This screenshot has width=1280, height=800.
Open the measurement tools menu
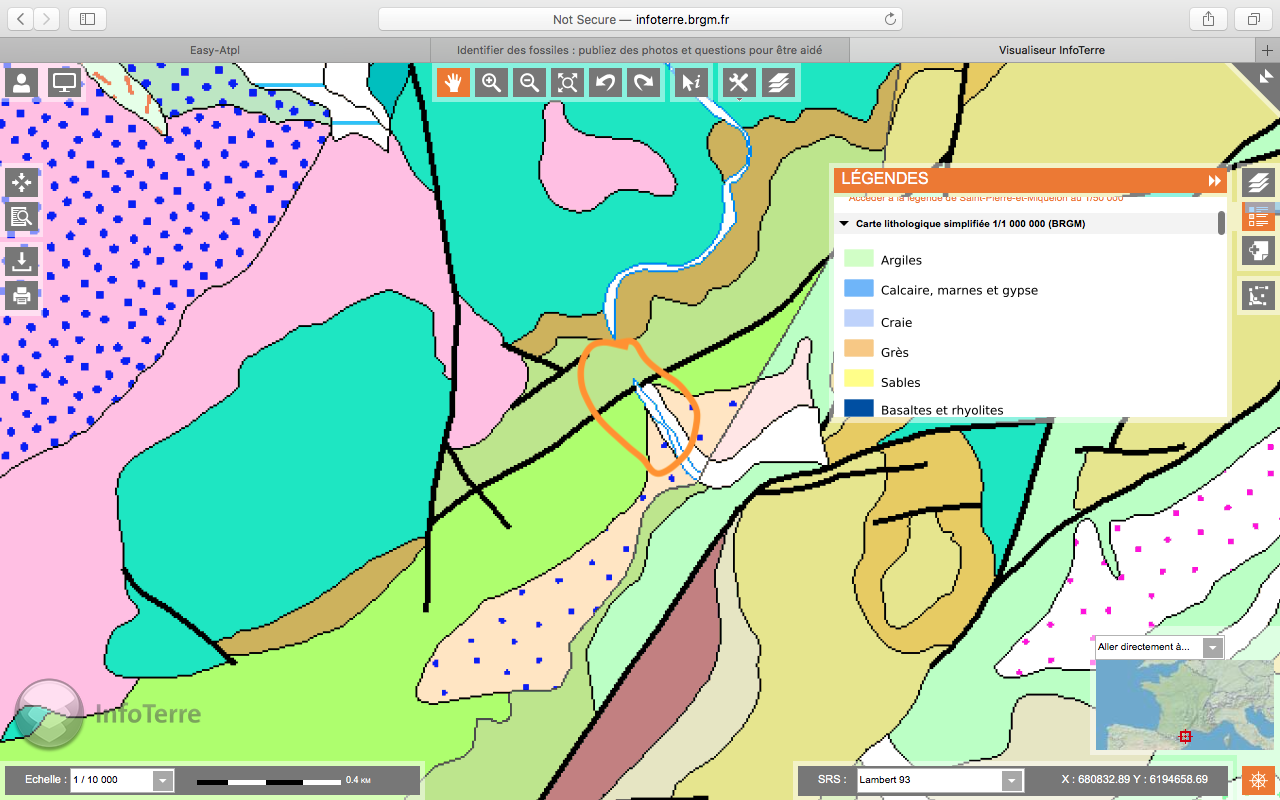pyautogui.click(x=739, y=83)
